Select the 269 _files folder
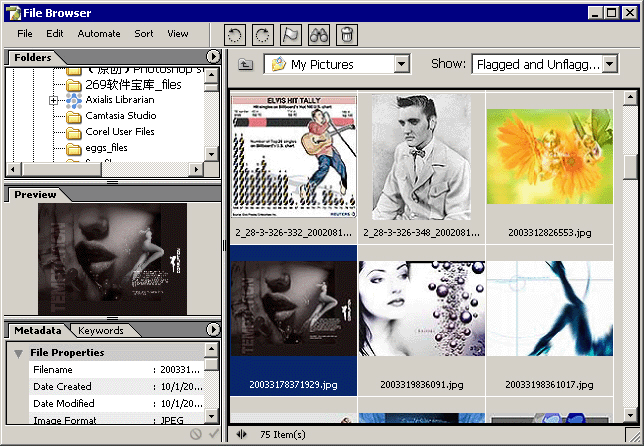 [x=133, y=85]
